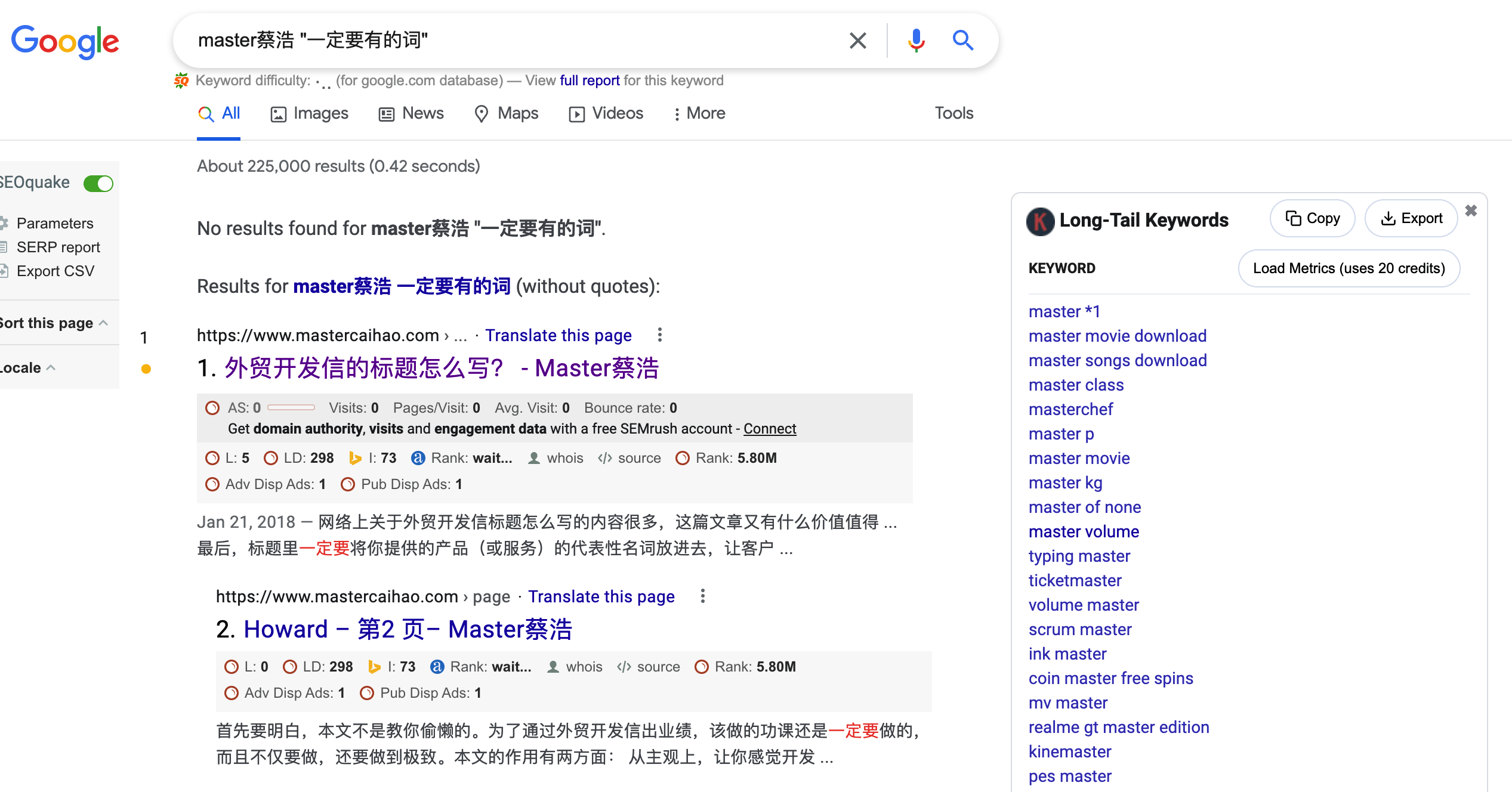Click whois icon in Howard result row
The width and height of the screenshot is (1512, 792).
click(553, 667)
